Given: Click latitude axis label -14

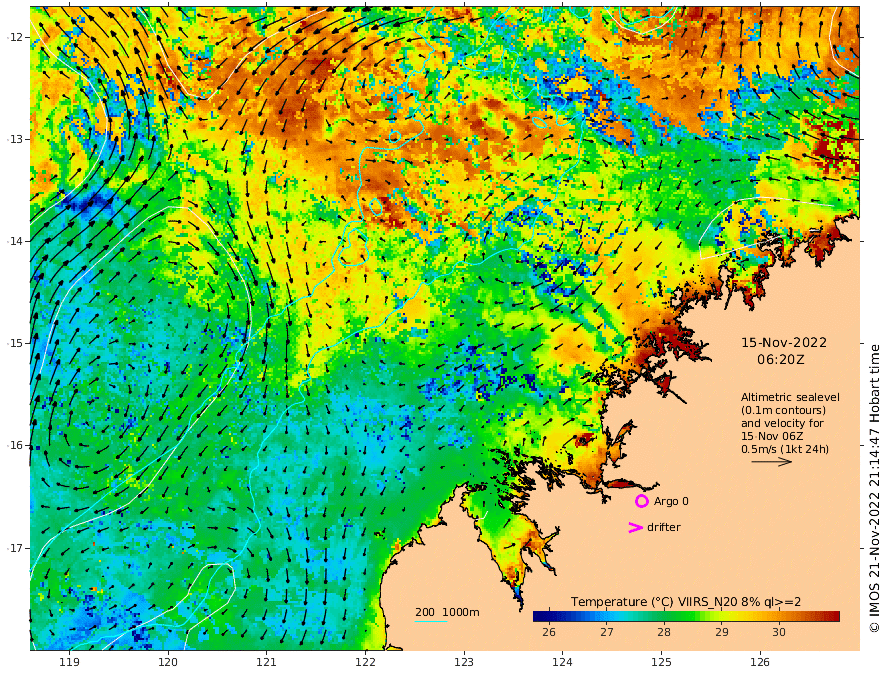Looking at the screenshot, I should (14, 241).
